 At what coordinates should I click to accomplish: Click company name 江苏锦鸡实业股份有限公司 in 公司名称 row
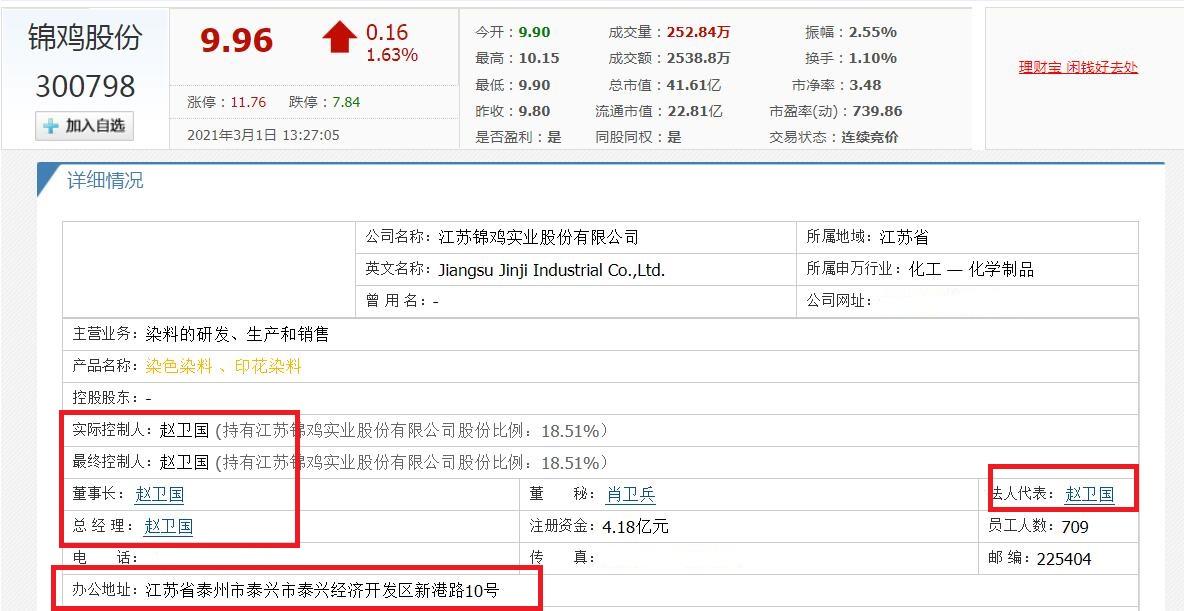538,237
